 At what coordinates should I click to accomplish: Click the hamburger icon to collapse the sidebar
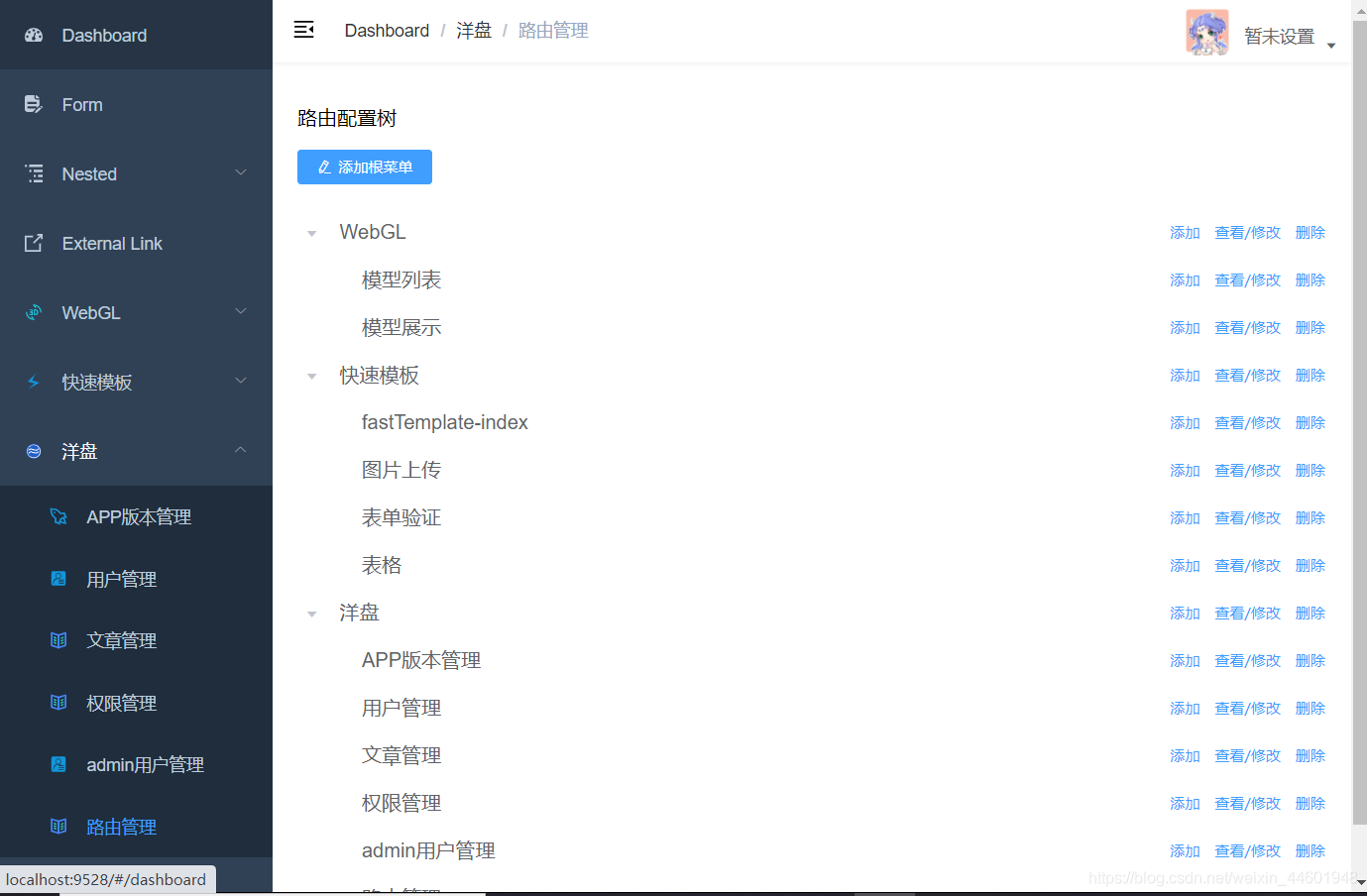[x=303, y=30]
